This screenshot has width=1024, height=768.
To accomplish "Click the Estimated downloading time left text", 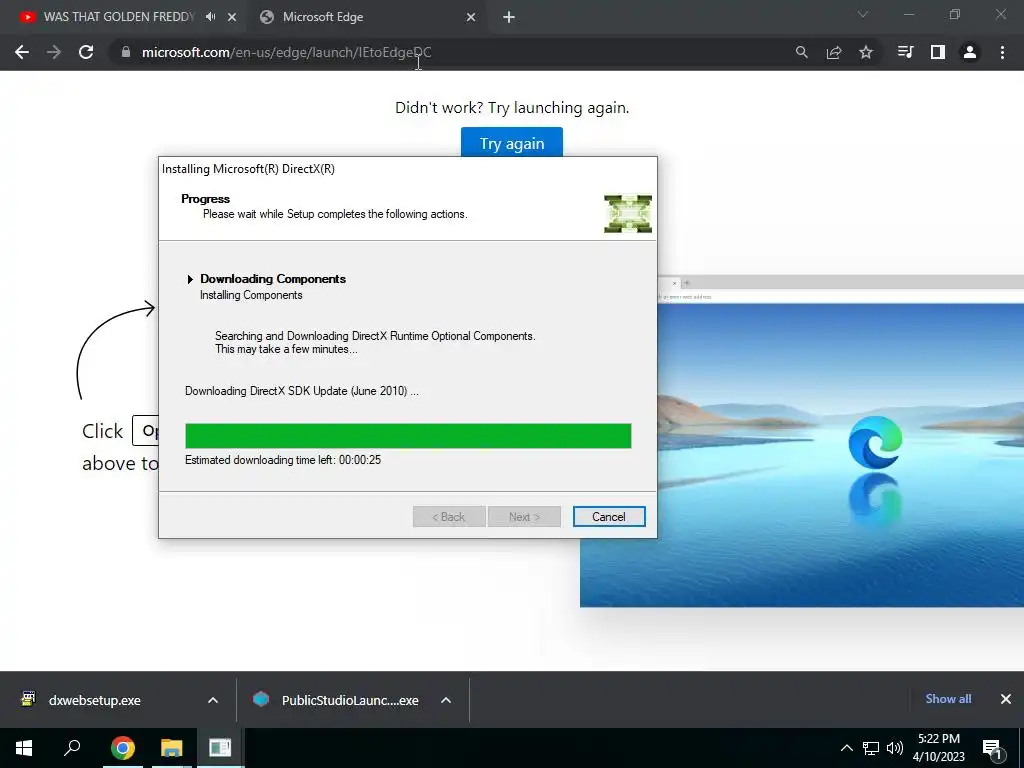I will [x=283, y=460].
